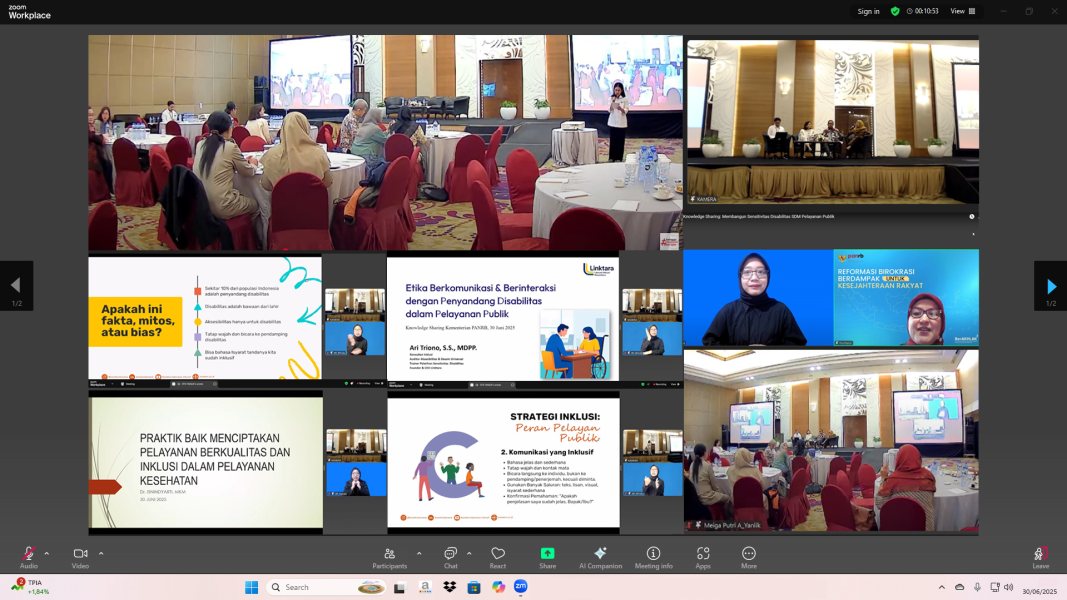Click the green encryption shield icon
The height and width of the screenshot is (600, 1067).
point(895,11)
